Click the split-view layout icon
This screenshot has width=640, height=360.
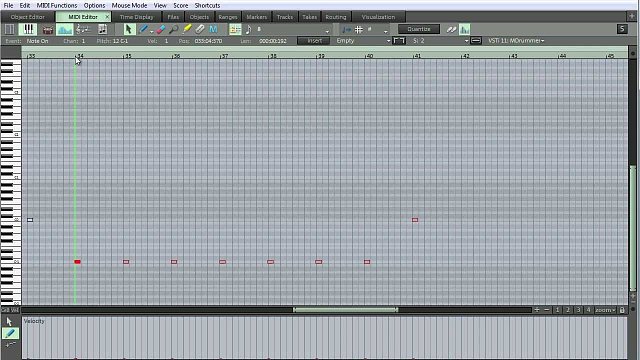(x=9, y=29)
